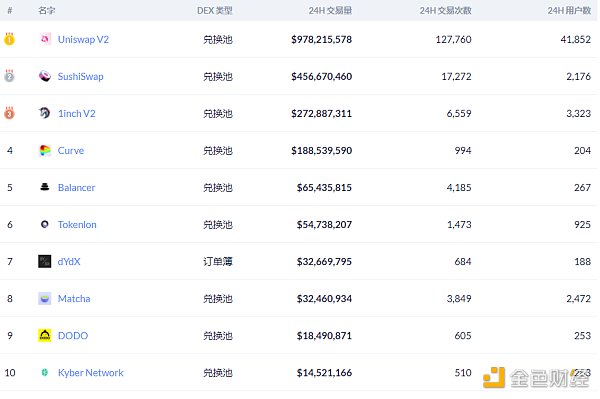Click the Matcha bowl icon
Viewport: 600px width, 399px height.
(45, 298)
